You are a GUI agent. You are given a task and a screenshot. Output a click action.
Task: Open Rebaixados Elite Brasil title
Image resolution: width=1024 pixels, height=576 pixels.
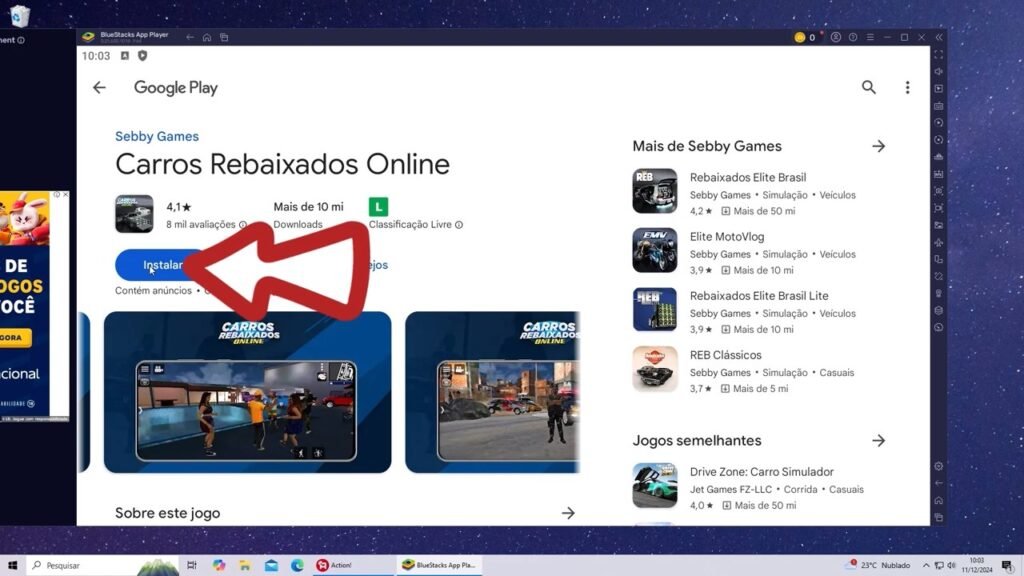(x=748, y=178)
